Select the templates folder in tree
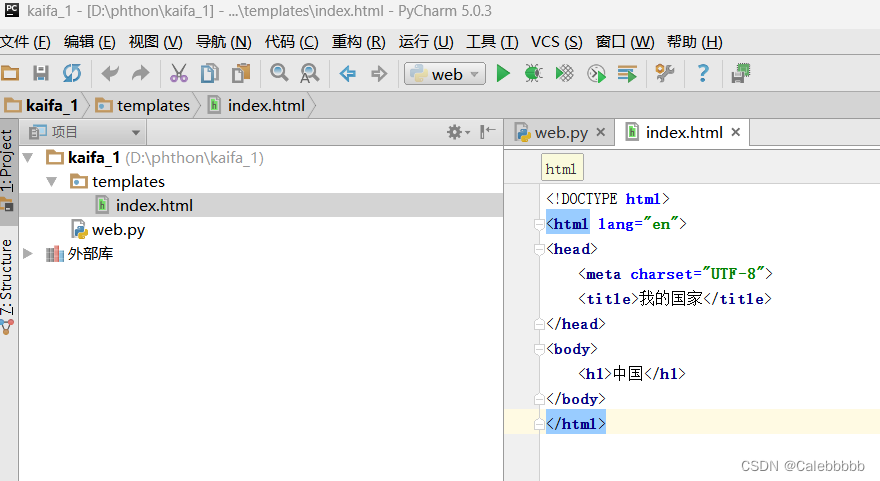Image resolution: width=880 pixels, height=481 pixels. click(x=118, y=182)
